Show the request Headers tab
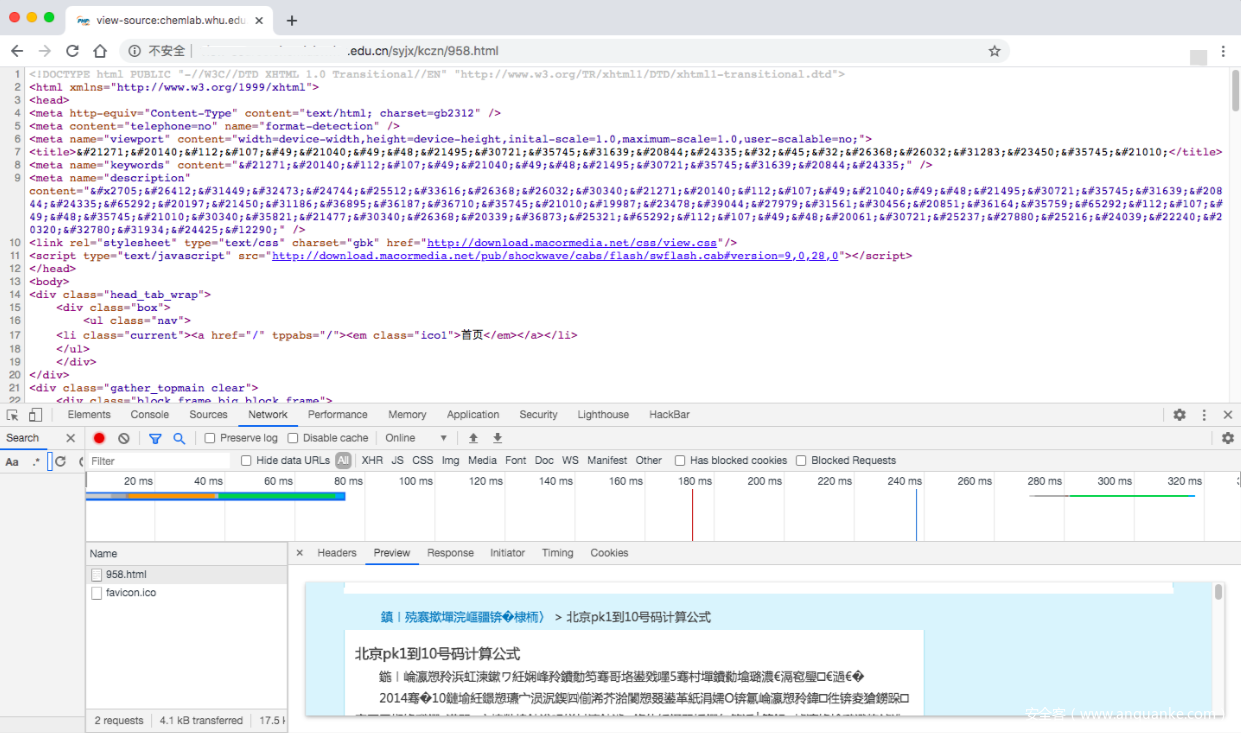 (337, 553)
